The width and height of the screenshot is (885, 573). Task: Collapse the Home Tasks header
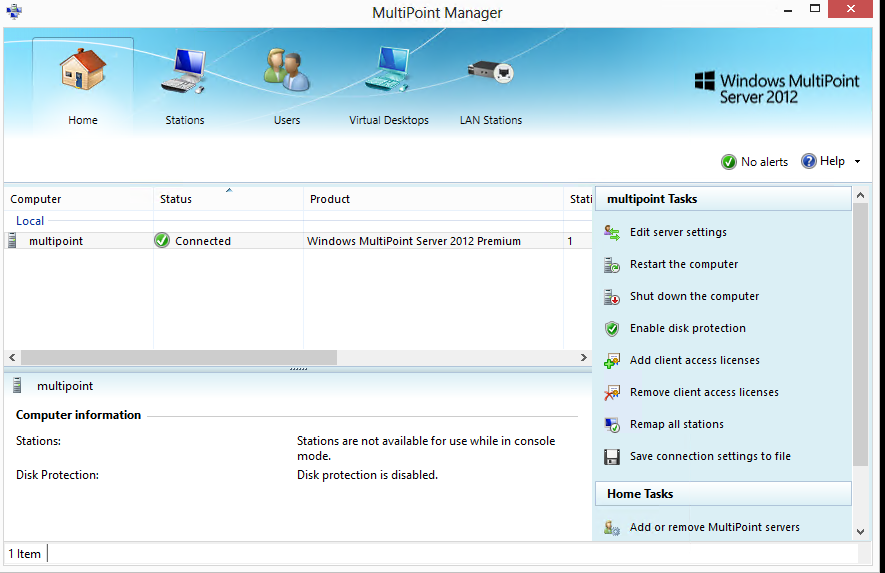click(723, 494)
